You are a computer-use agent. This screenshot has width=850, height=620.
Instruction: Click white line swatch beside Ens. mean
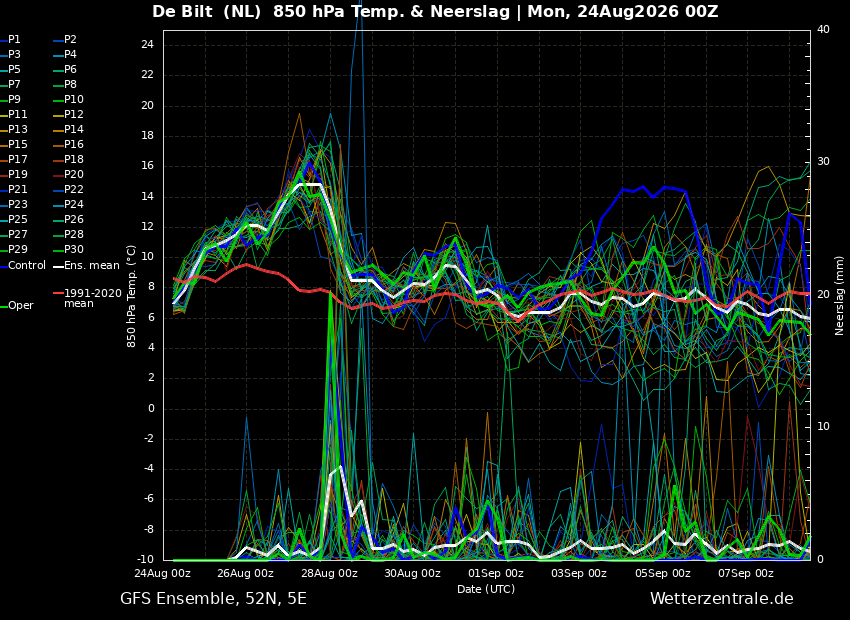coord(58,267)
